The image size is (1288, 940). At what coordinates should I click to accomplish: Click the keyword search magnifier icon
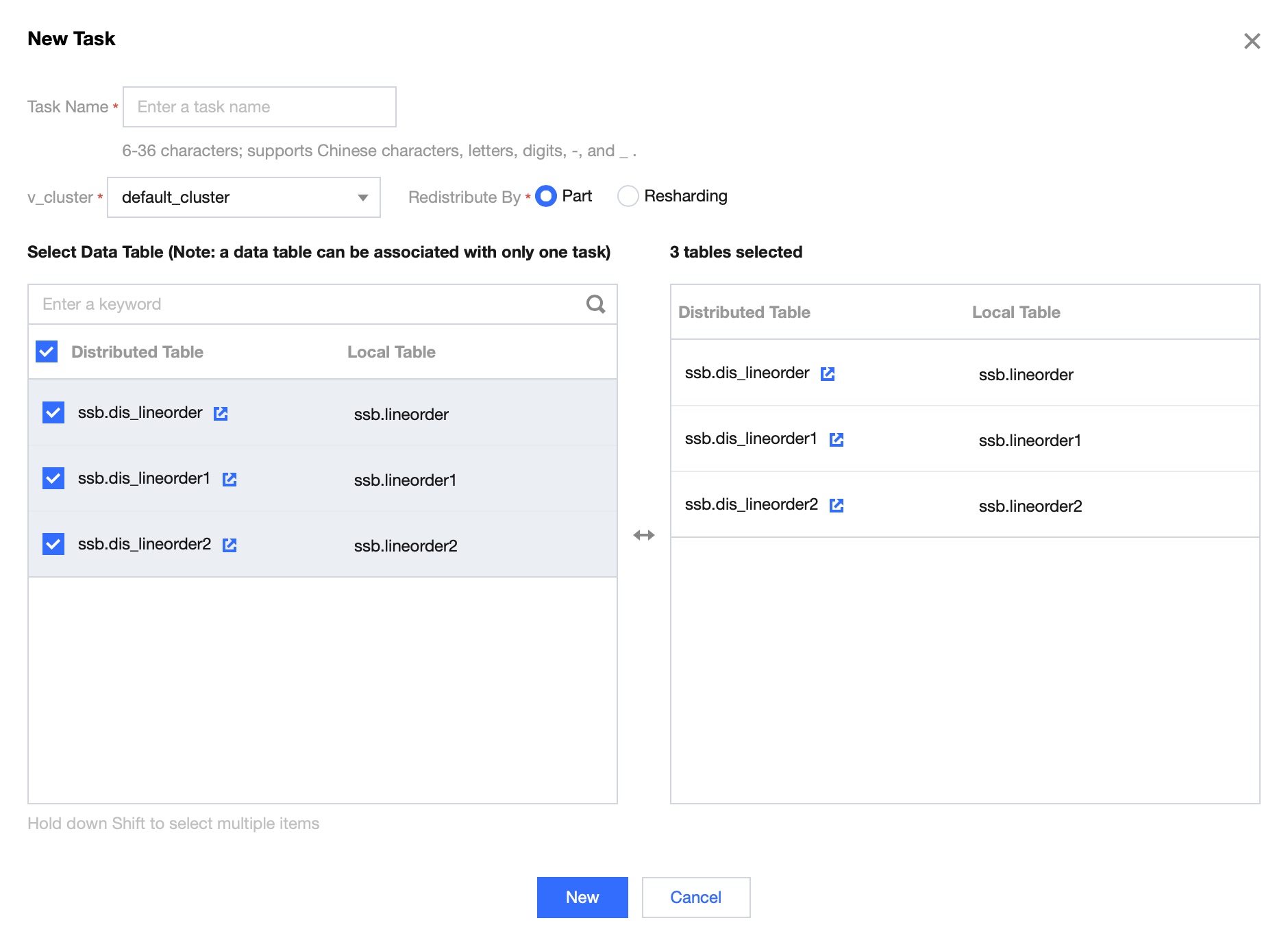coord(595,304)
